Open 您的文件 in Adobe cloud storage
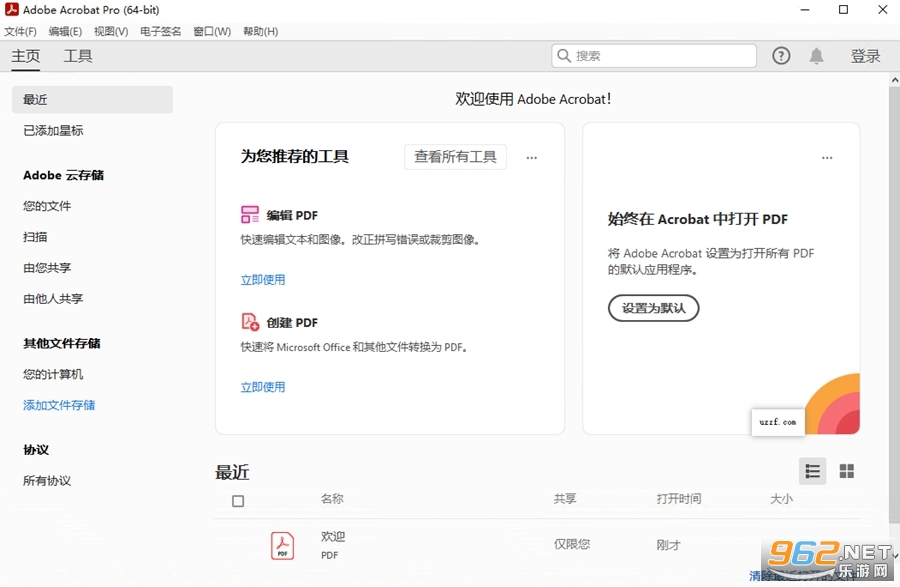 [47, 206]
